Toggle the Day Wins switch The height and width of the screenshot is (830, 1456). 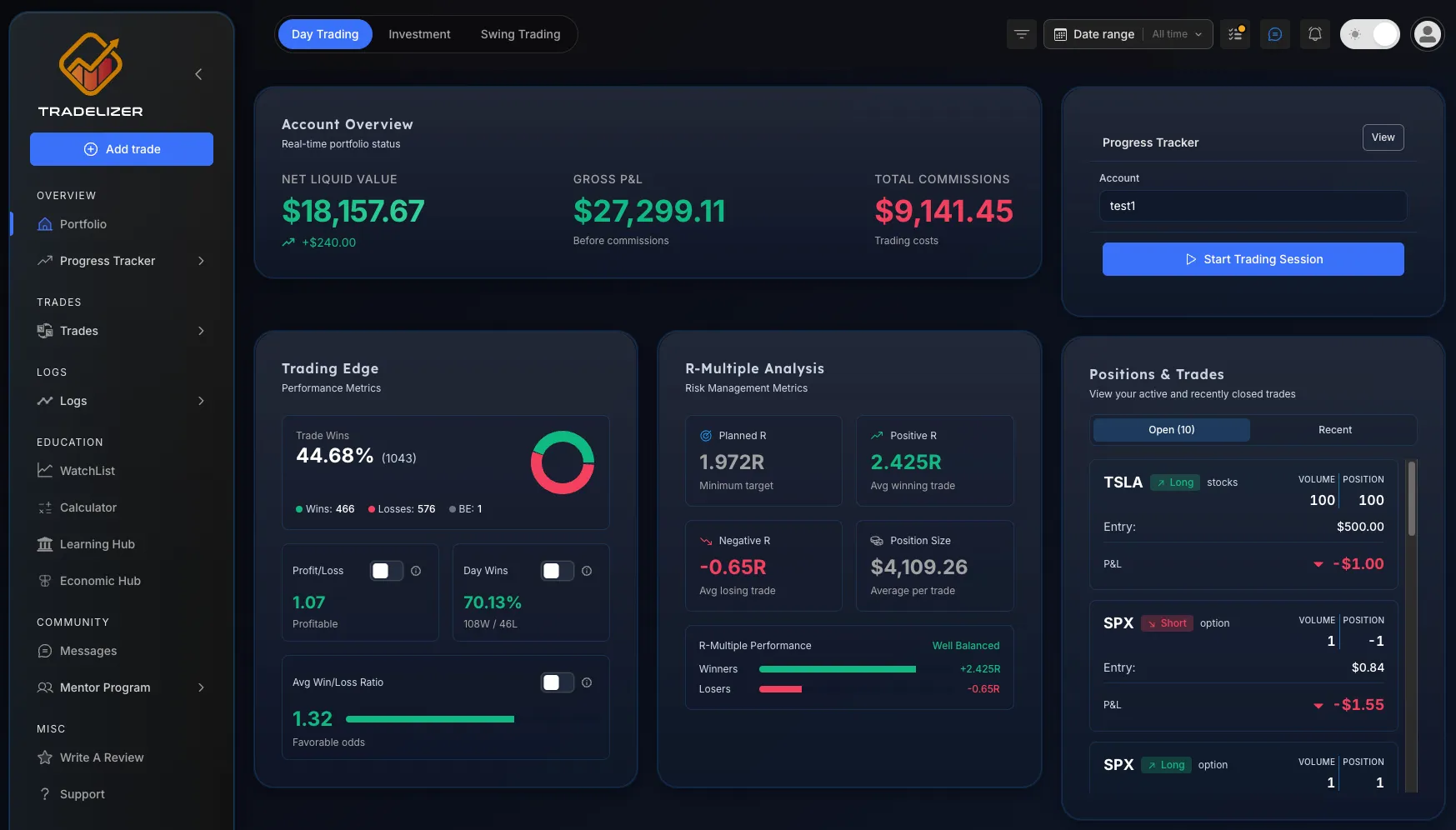click(x=558, y=571)
